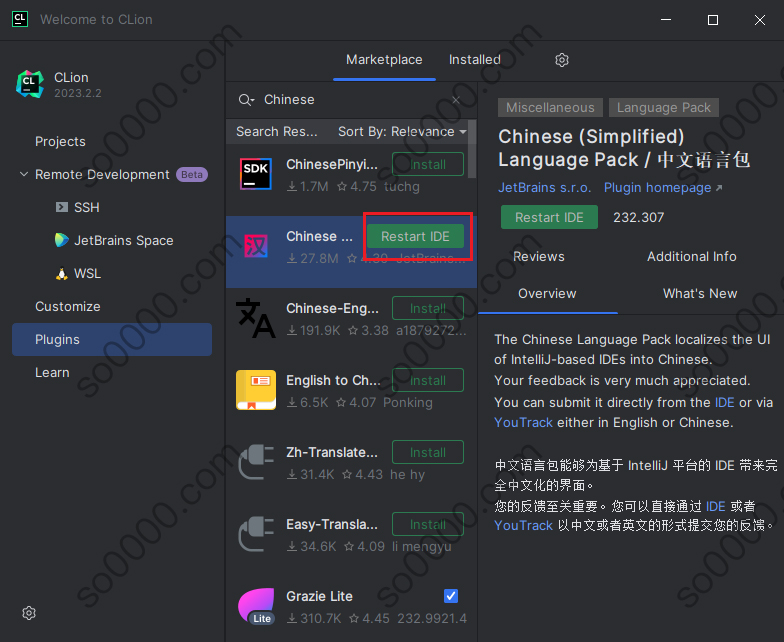Clear the Chinese search text
Viewport: 784px width, 642px height.
click(456, 100)
